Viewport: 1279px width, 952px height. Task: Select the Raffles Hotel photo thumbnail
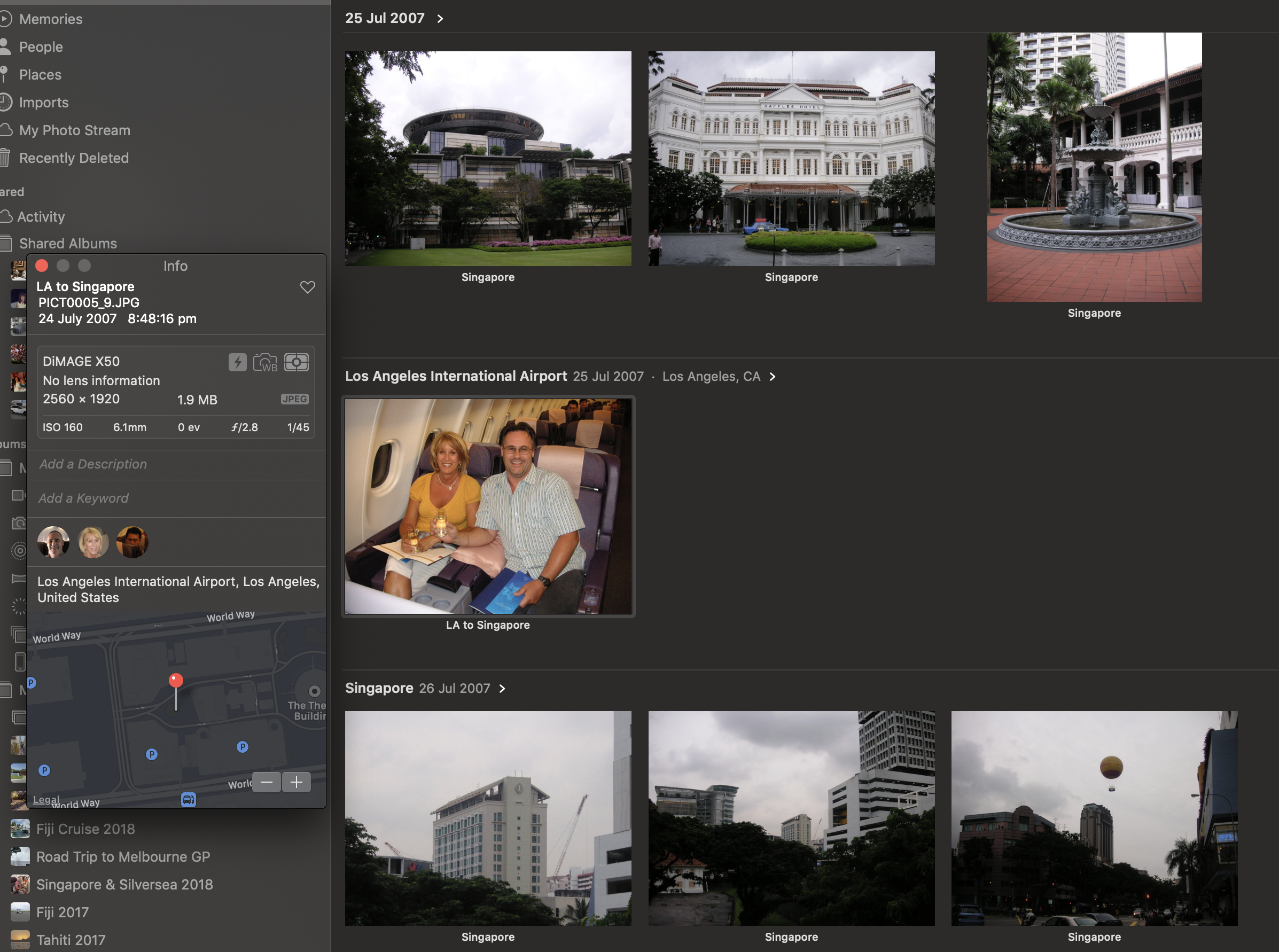tap(791, 159)
